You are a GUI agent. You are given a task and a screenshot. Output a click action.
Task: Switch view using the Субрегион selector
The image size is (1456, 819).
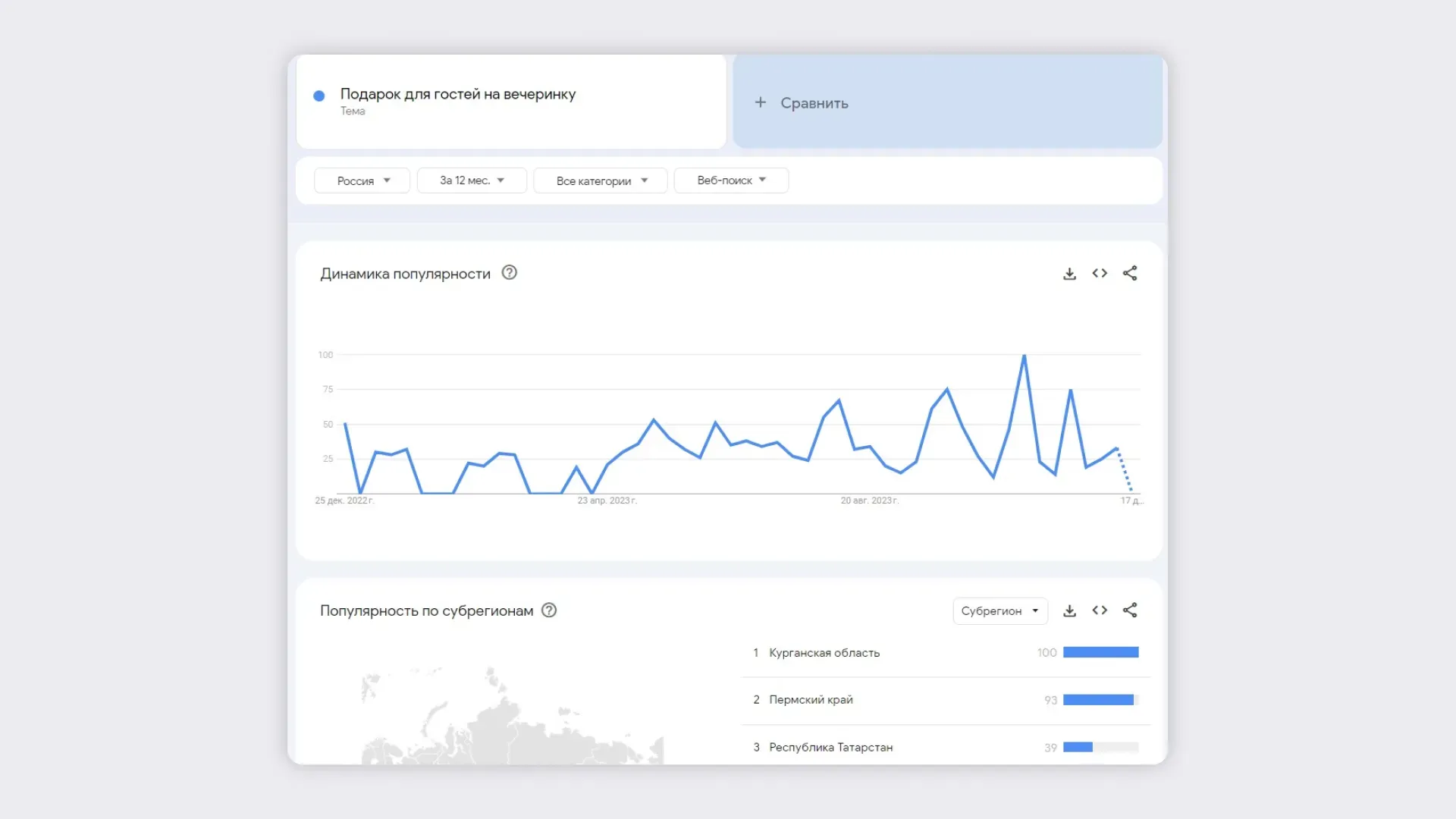click(x=999, y=610)
